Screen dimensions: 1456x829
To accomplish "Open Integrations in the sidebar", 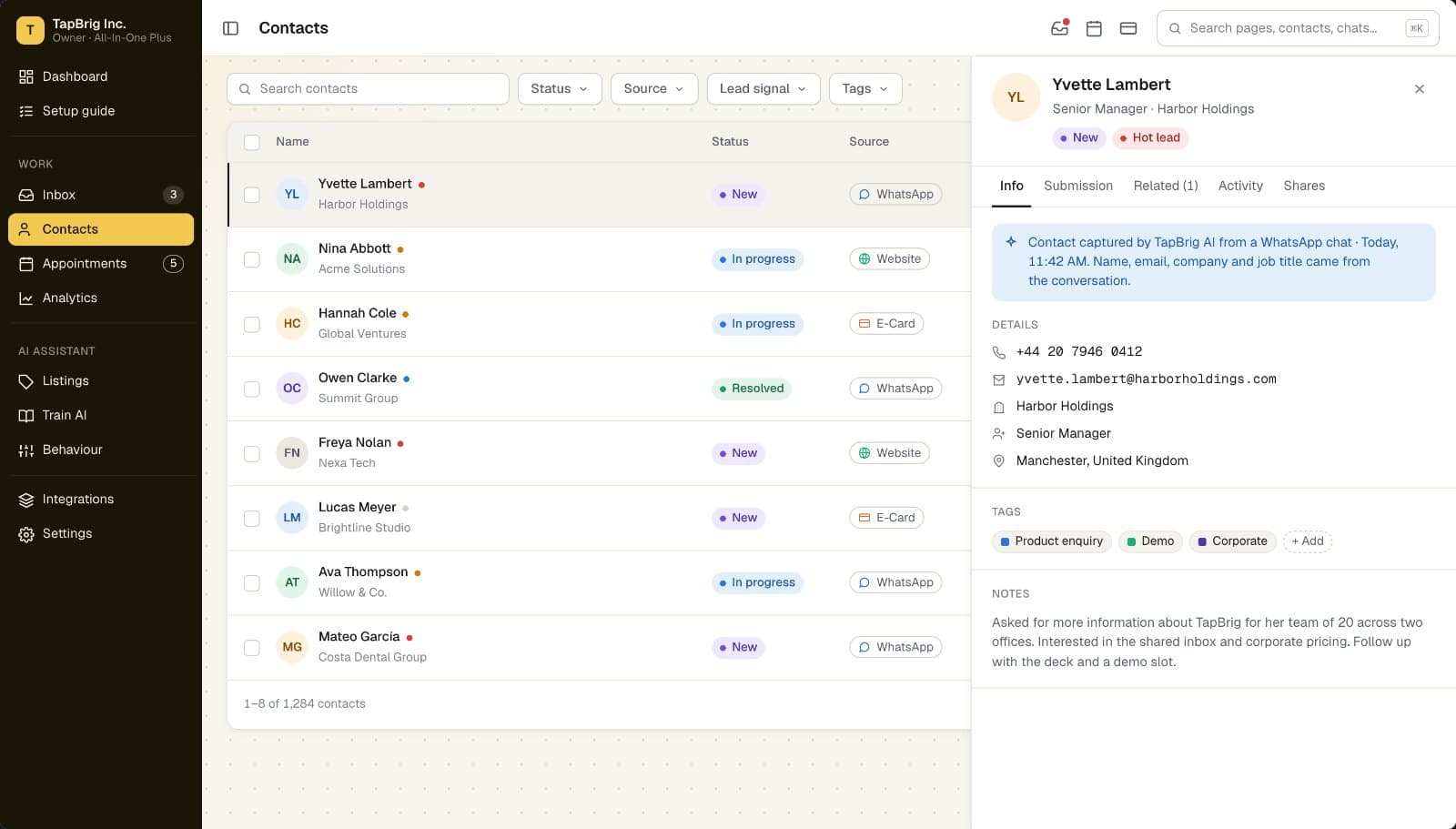I will click(x=101, y=500).
